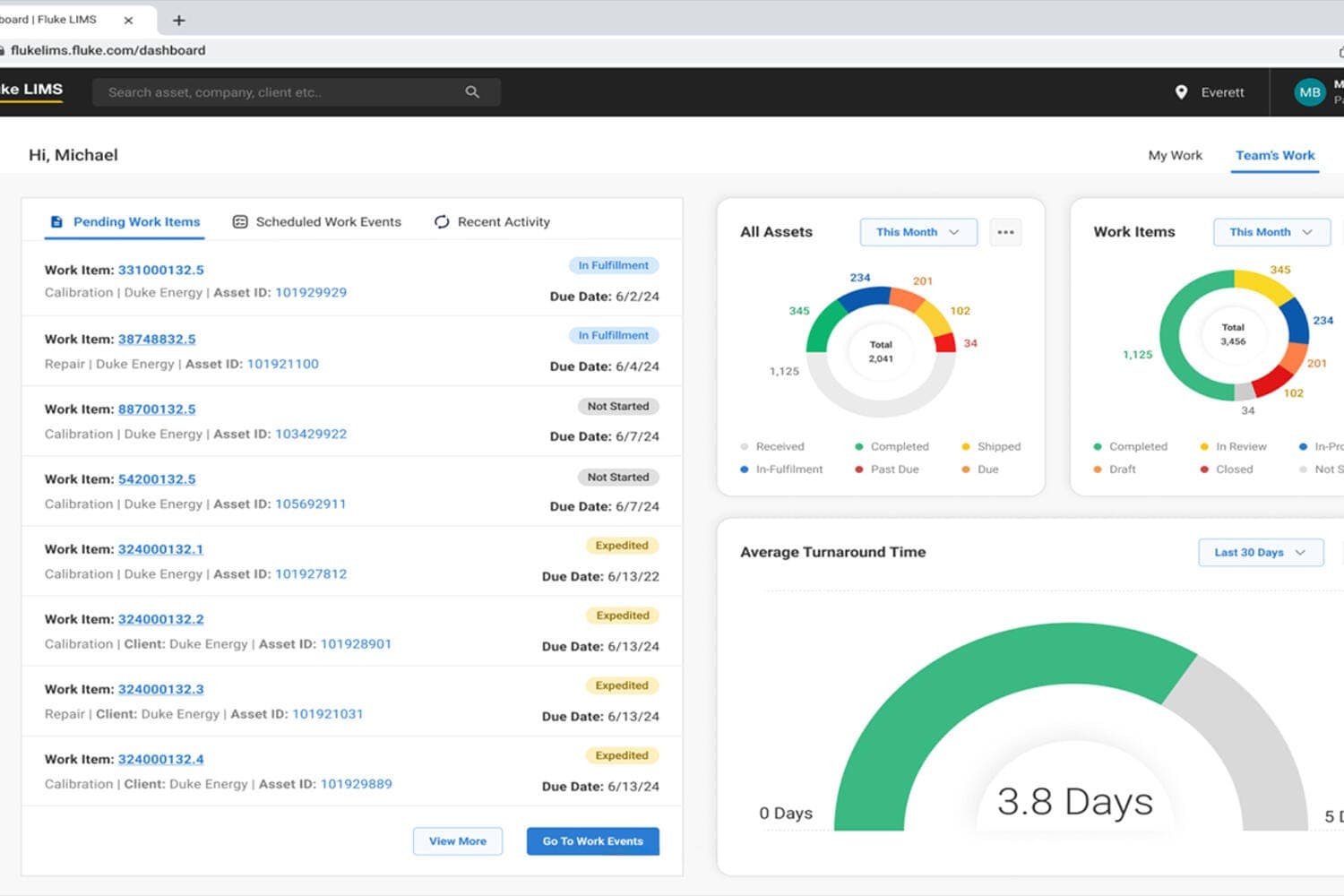Image resolution: width=1344 pixels, height=896 pixels.
Task: Expand Work Items This Month dropdown
Action: click(x=1271, y=232)
